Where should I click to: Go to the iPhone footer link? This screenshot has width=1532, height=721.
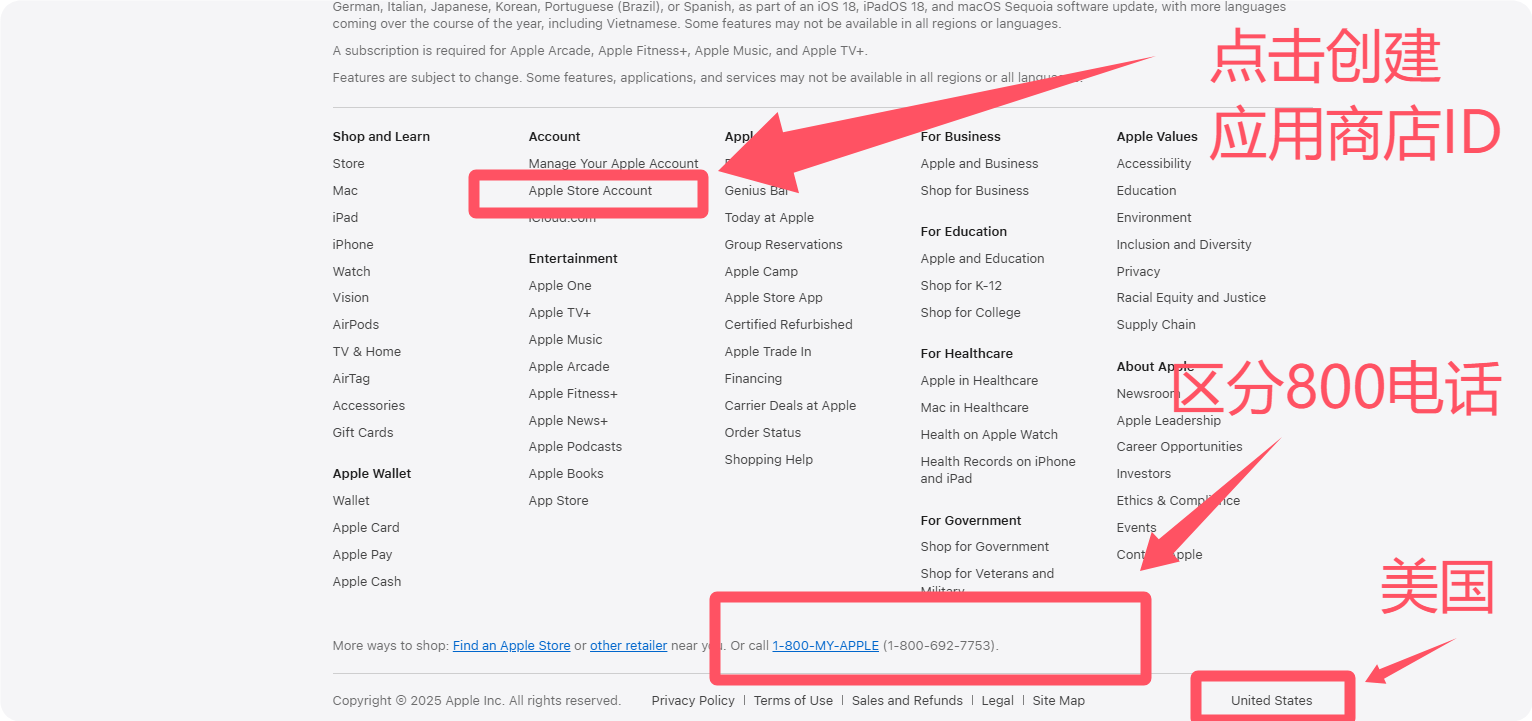353,245
